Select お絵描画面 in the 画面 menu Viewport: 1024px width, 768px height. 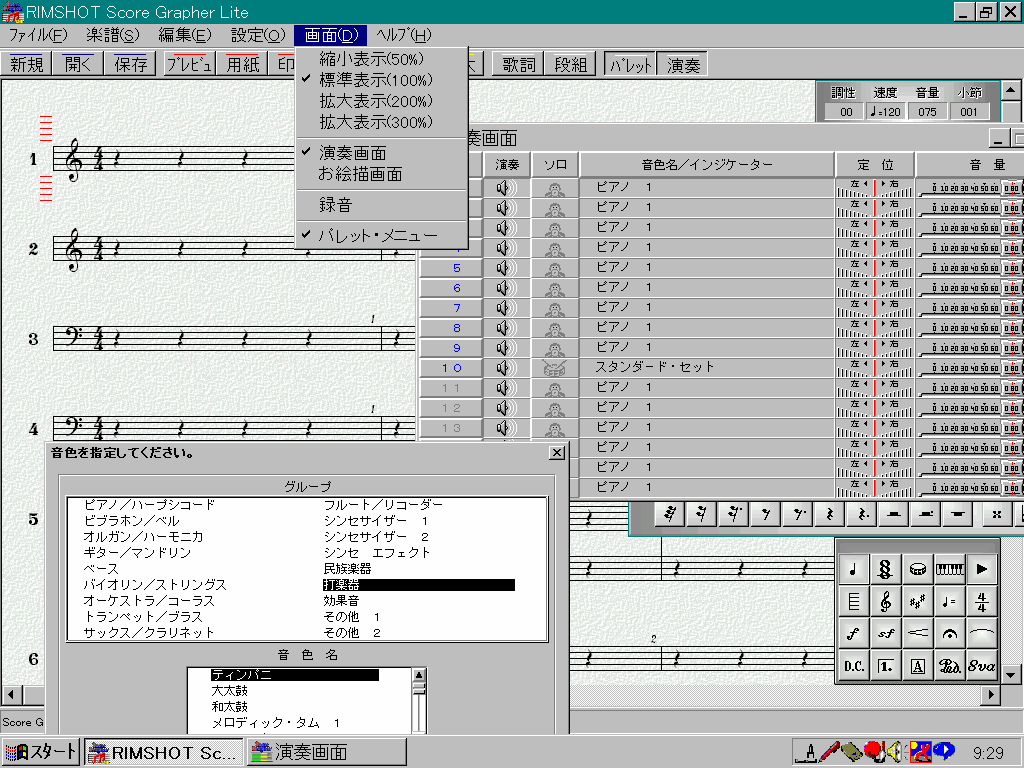[x=382, y=174]
